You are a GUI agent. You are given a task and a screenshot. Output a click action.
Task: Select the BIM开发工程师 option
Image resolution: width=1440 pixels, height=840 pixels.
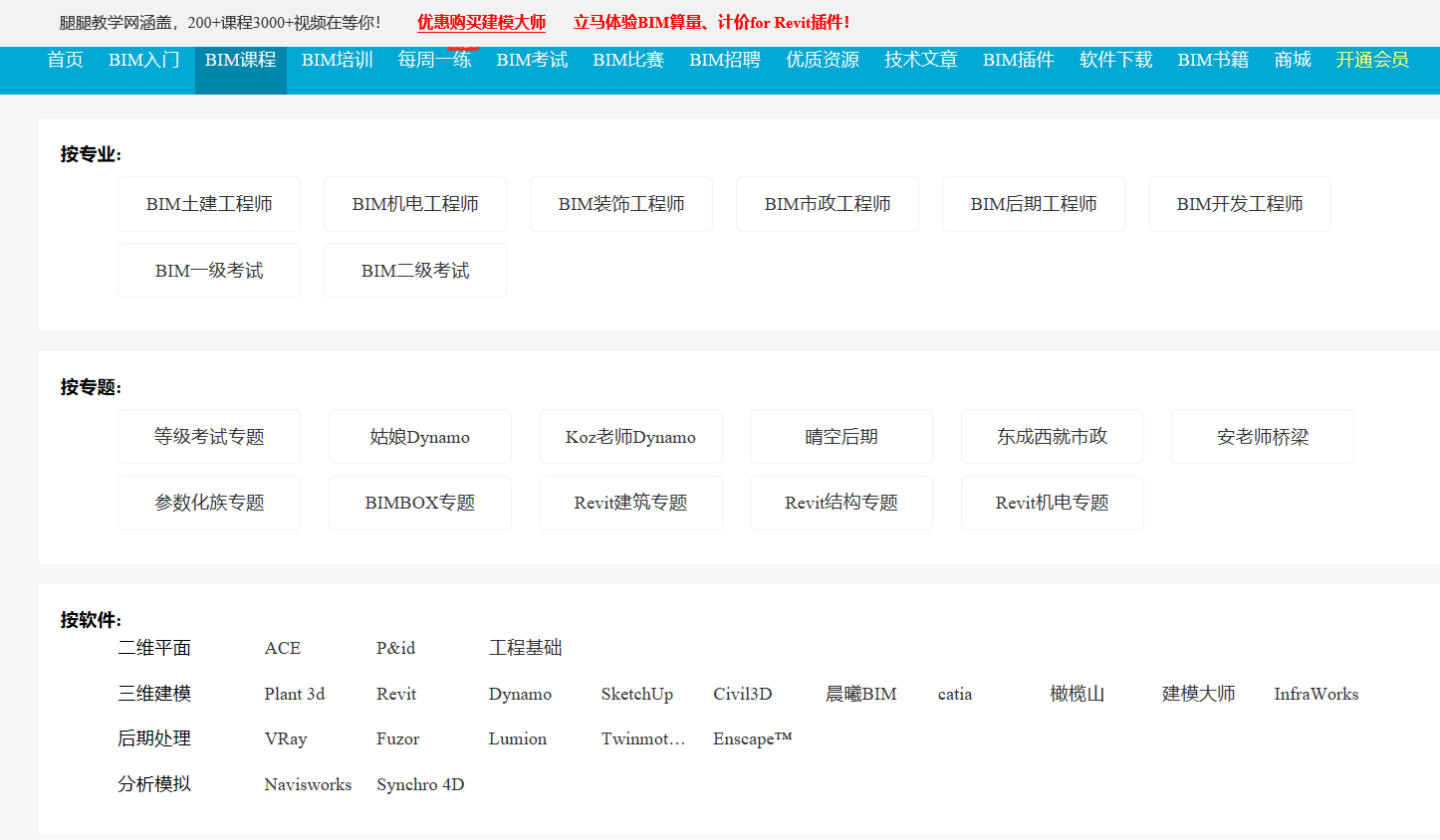(1240, 204)
